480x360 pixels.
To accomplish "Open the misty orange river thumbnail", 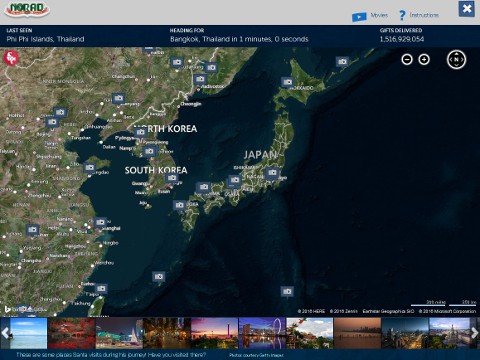I will [x=357, y=333].
